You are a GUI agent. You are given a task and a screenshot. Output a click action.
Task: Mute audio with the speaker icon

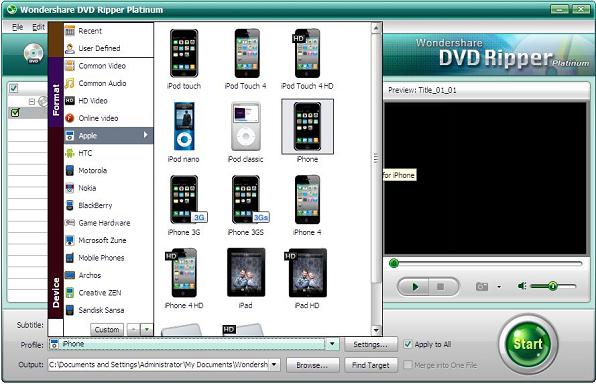(x=522, y=286)
